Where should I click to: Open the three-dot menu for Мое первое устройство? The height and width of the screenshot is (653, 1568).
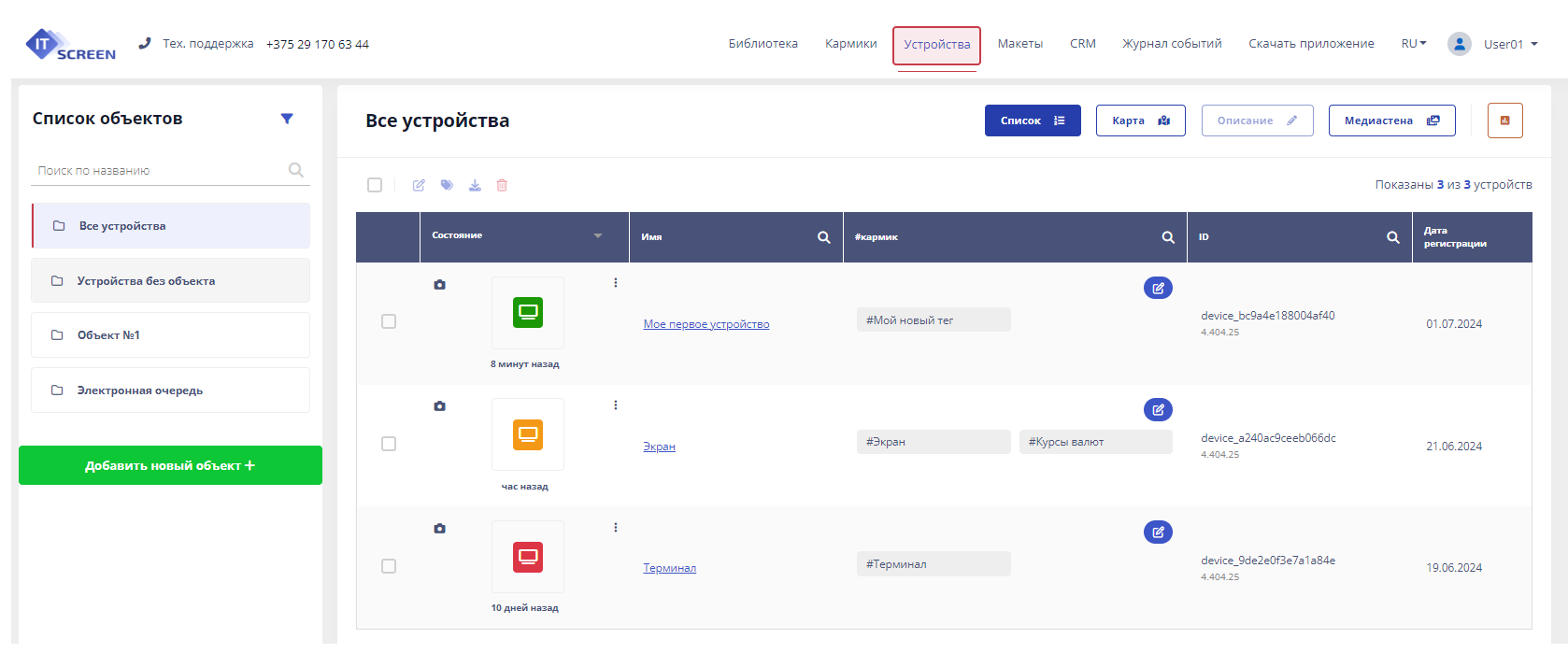click(x=616, y=283)
